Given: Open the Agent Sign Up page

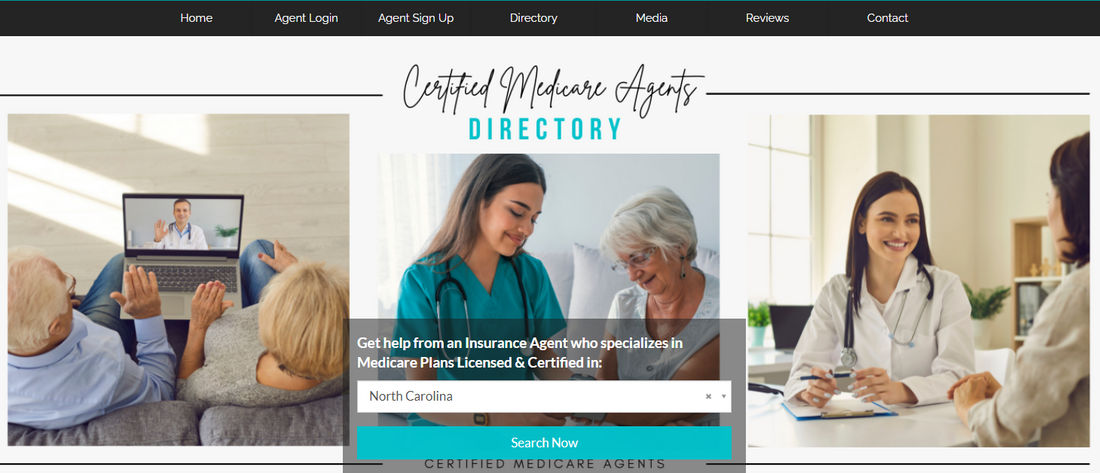Looking at the screenshot, I should 416,18.
